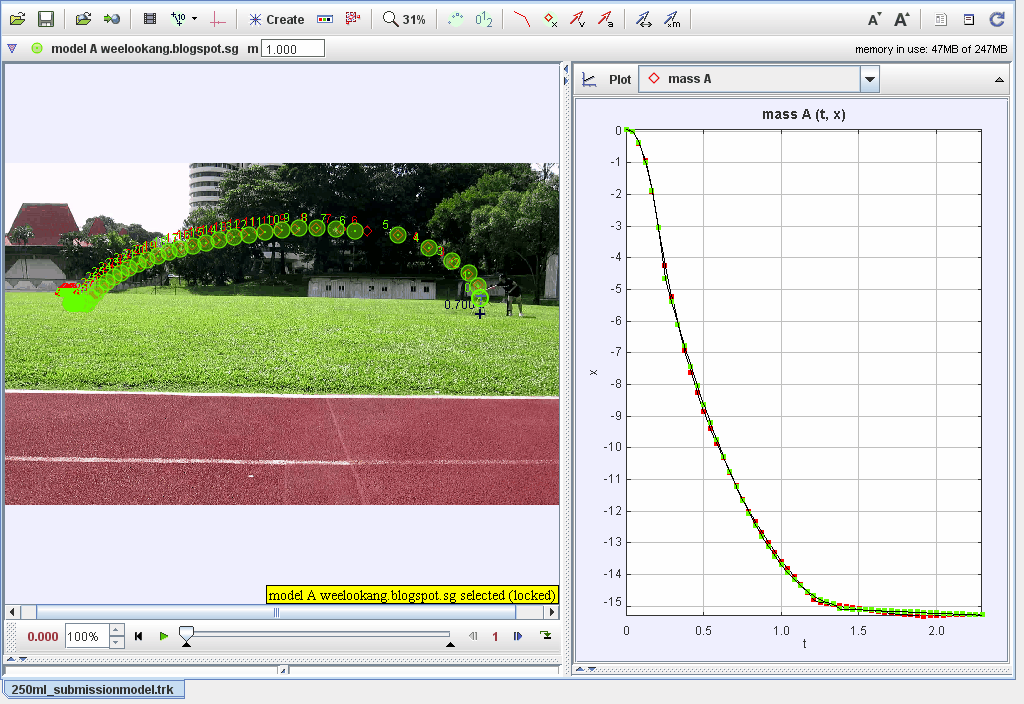The image size is (1024, 704).
Task: Click the 100% play rate field
Action: pos(87,636)
